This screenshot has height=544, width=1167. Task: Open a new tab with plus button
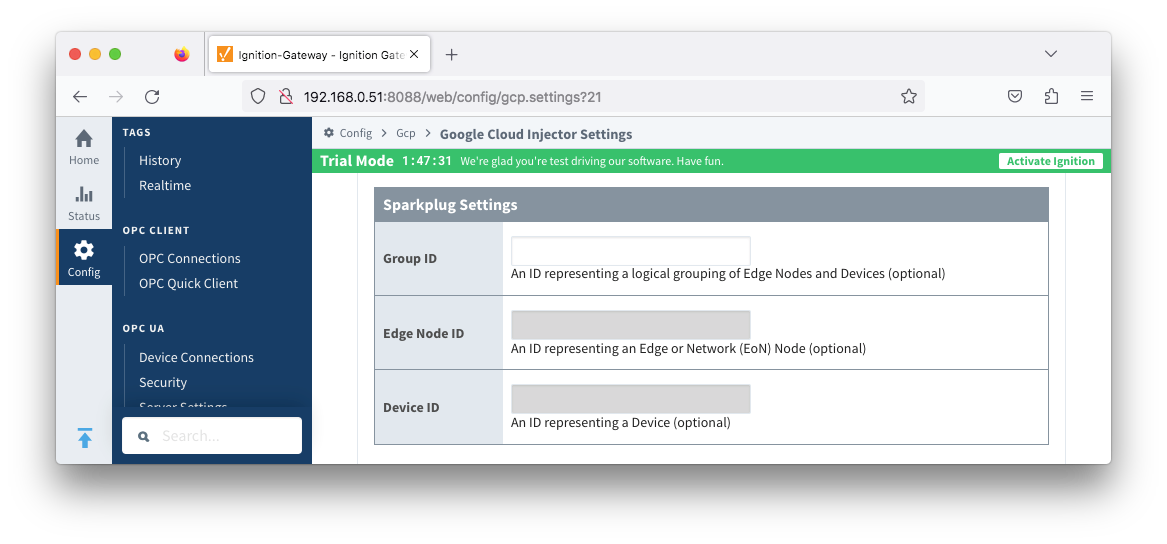click(451, 55)
